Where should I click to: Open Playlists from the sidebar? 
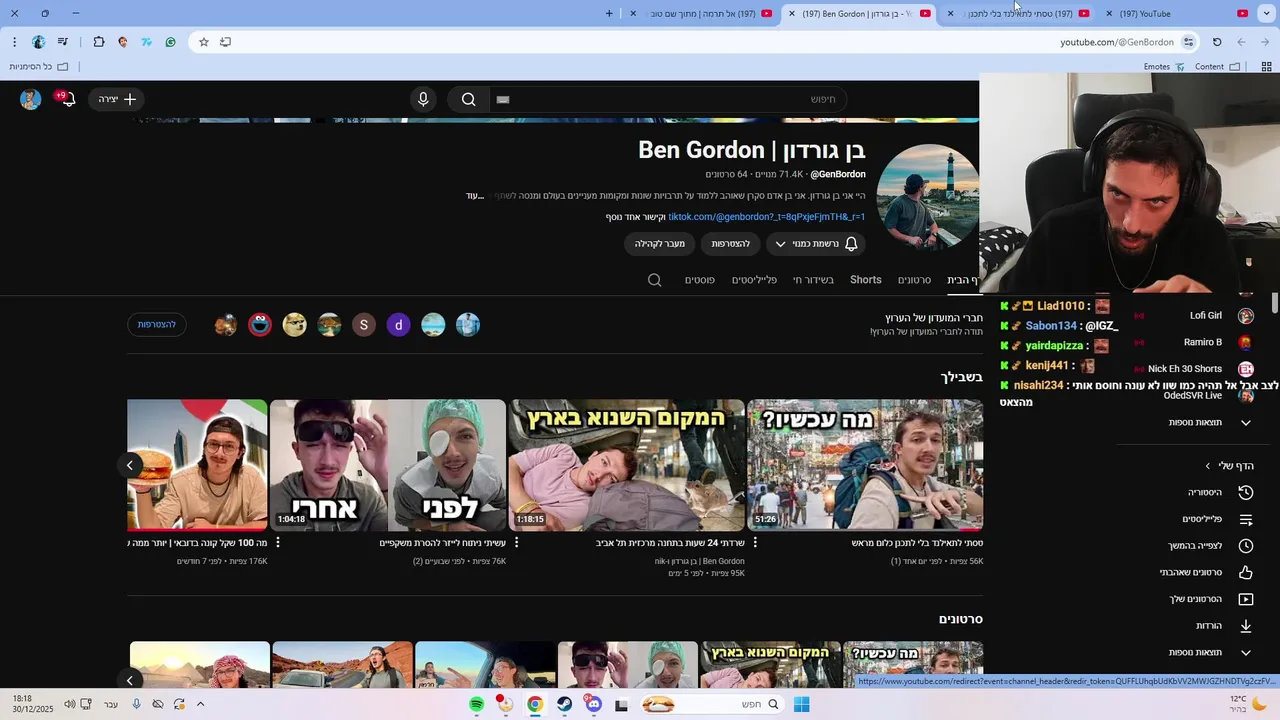1218,519
